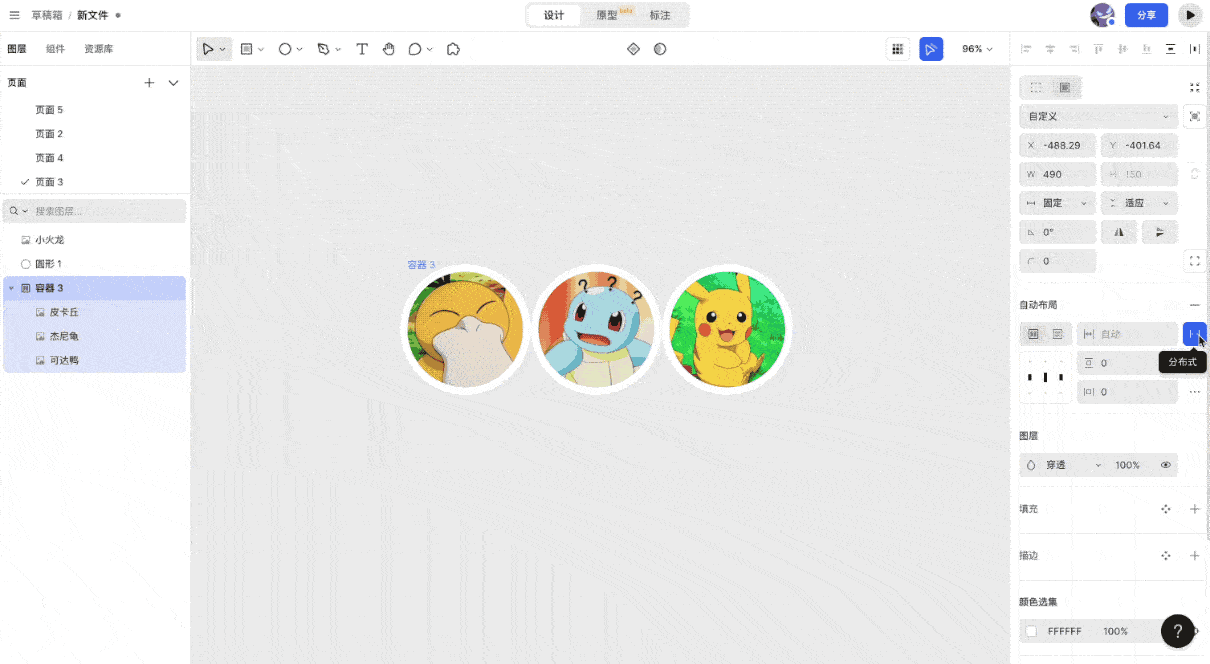1210x664 pixels.
Task: Select the Pen tool
Action: pyautogui.click(x=323, y=49)
